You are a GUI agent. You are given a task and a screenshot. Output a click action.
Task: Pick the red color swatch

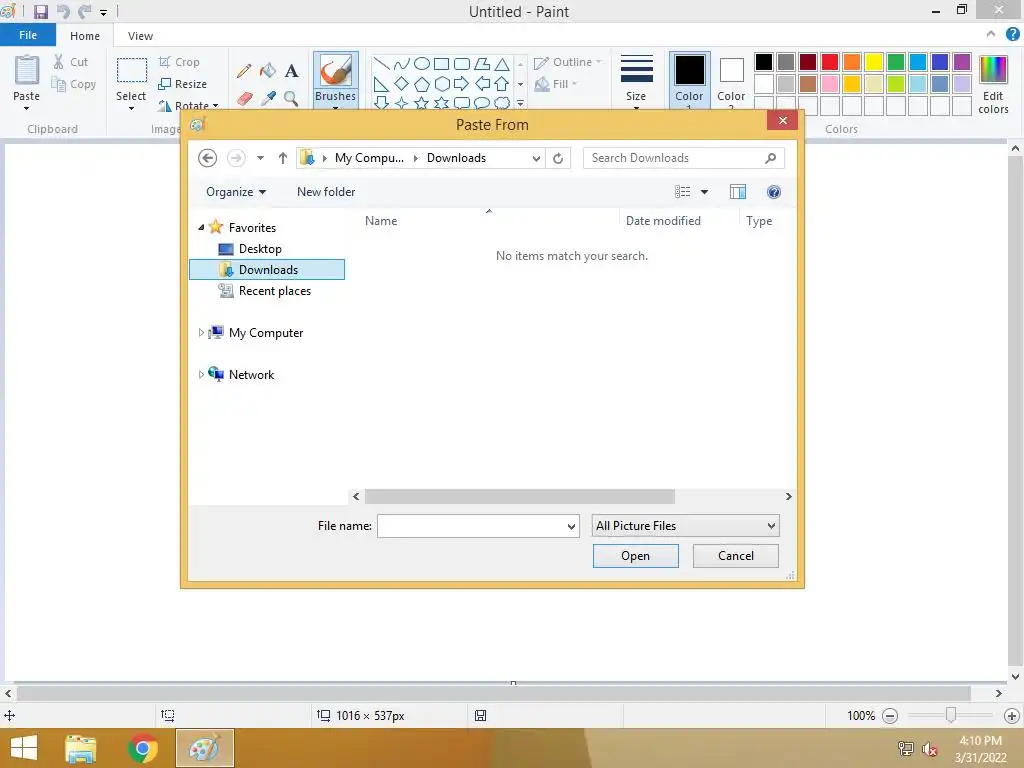[830, 62]
